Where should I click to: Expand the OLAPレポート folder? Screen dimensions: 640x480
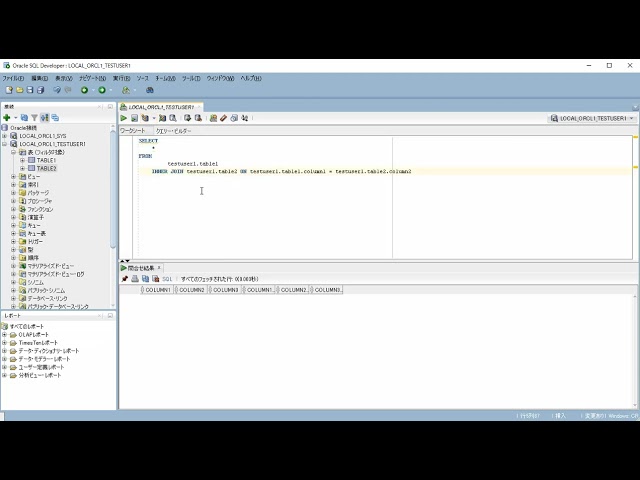(x=4, y=335)
